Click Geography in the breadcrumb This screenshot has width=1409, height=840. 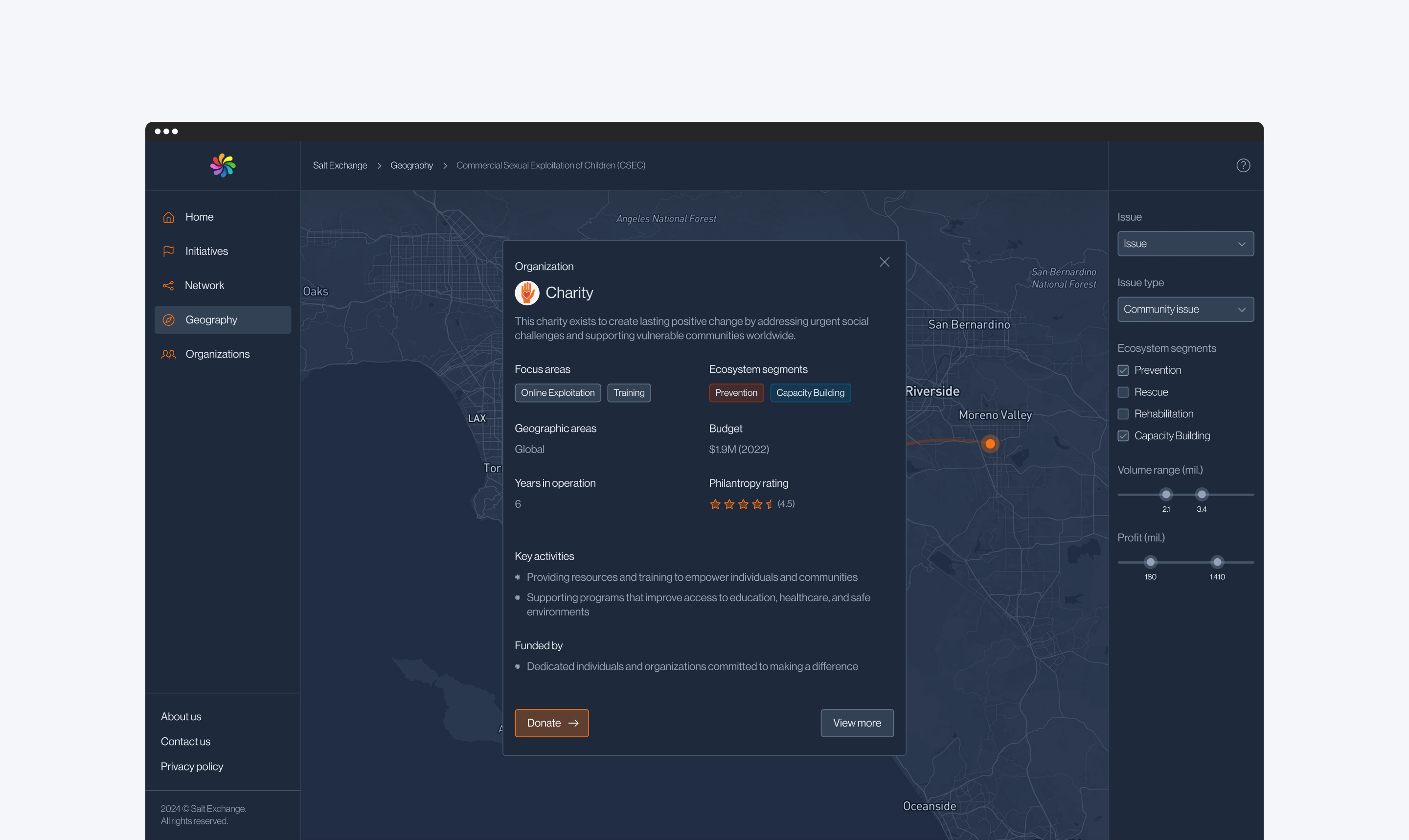(x=411, y=165)
